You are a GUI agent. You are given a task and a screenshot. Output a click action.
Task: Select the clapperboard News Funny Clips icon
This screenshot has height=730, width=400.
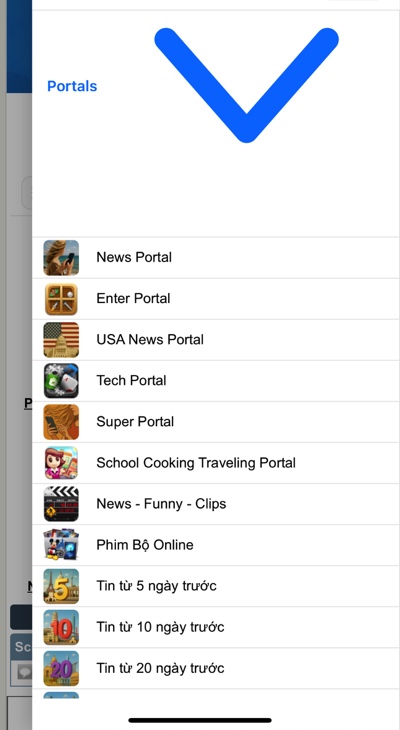click(61, 504)
